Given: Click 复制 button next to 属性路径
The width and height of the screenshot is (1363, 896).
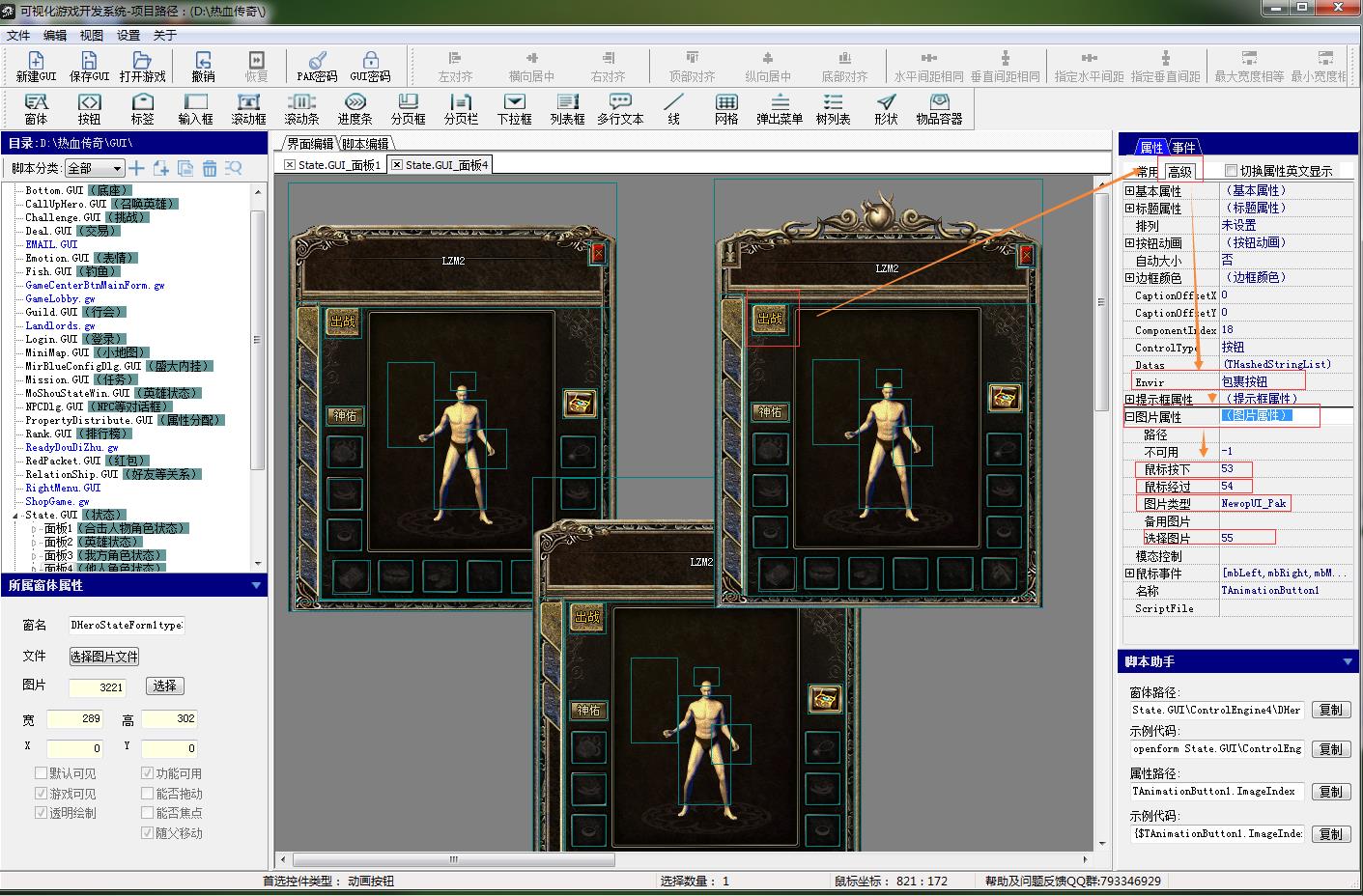Looking at the screenshot, I should [x=1330, y=792].
